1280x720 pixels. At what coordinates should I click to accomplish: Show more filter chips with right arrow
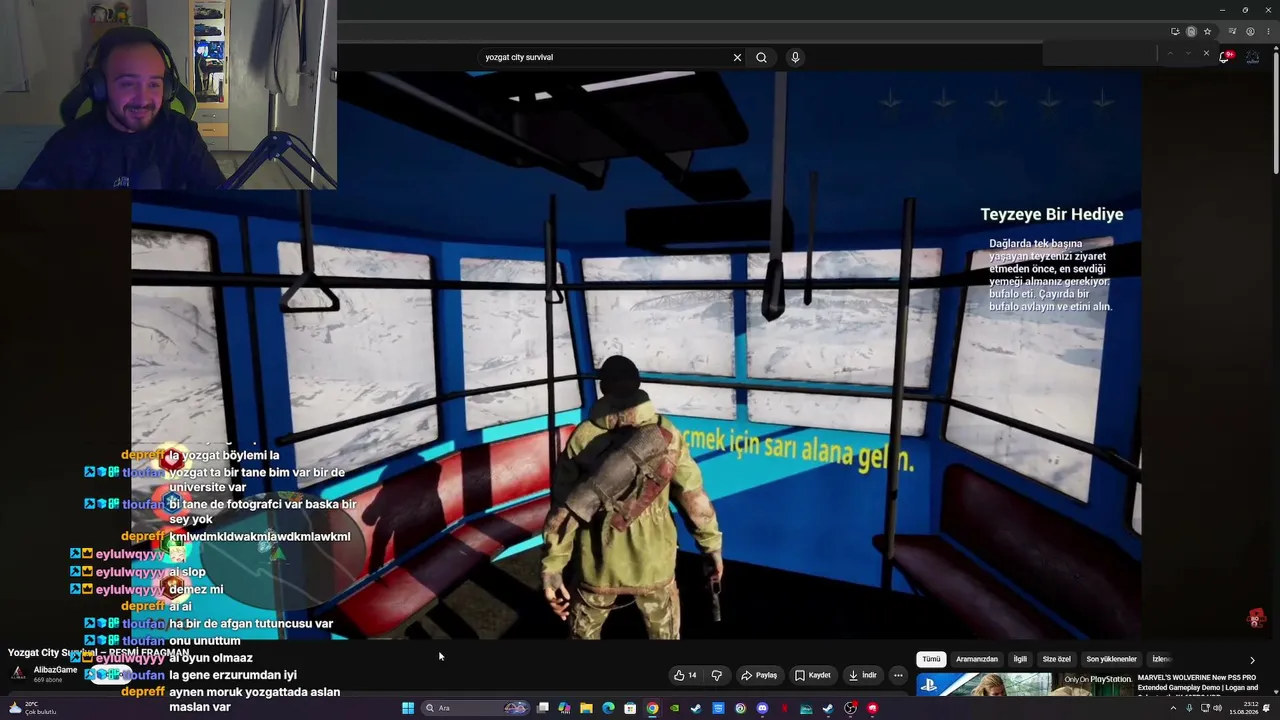click(x=1252, y=660)
